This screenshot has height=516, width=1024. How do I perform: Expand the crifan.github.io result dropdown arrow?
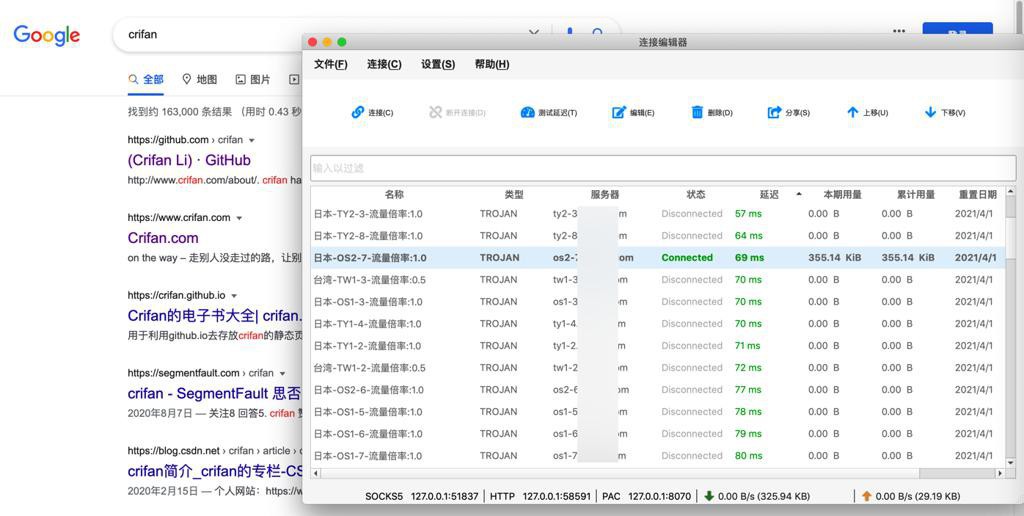click(234, 296)
